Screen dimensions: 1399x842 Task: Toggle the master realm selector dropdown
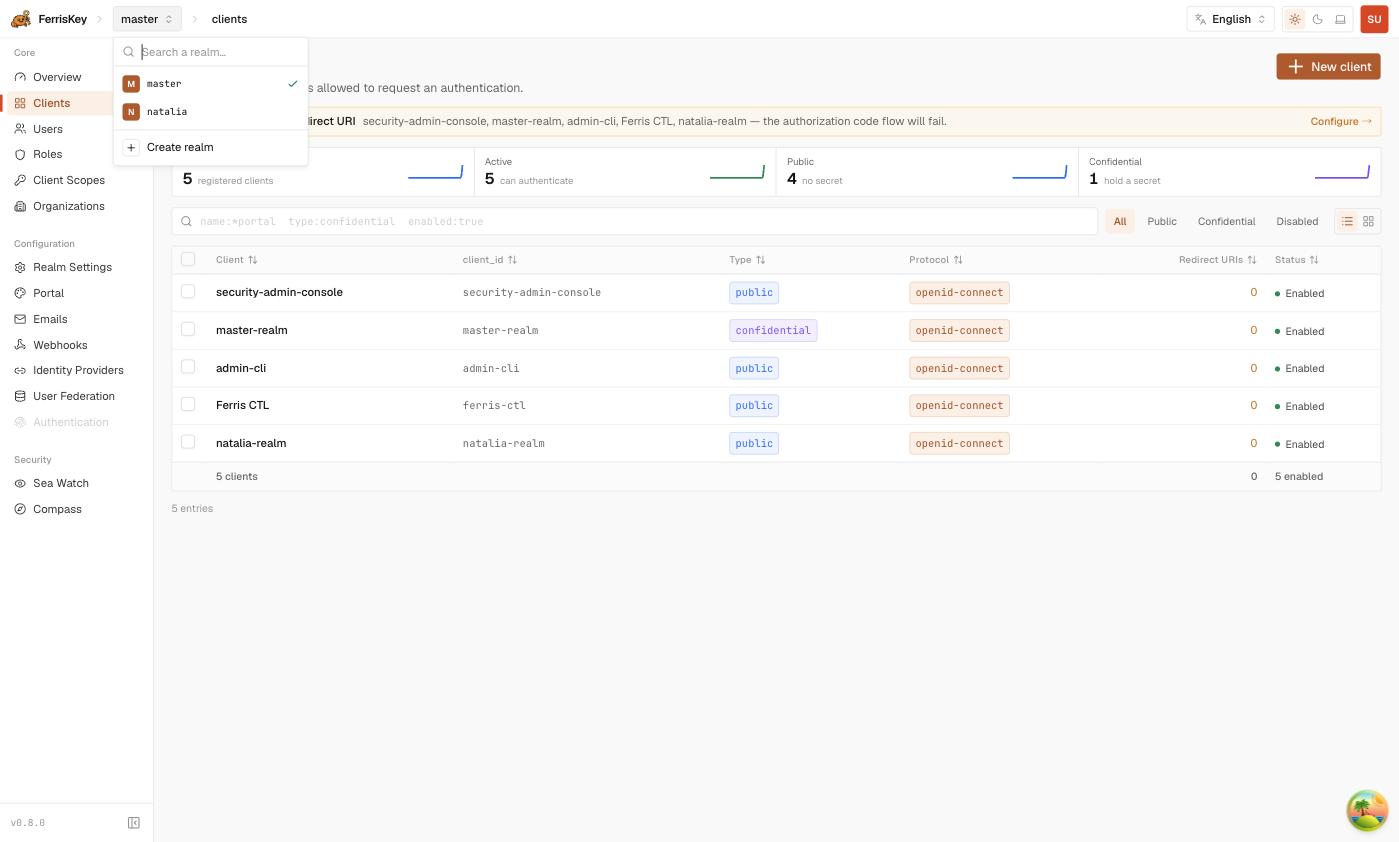click(x=147, y=19)
